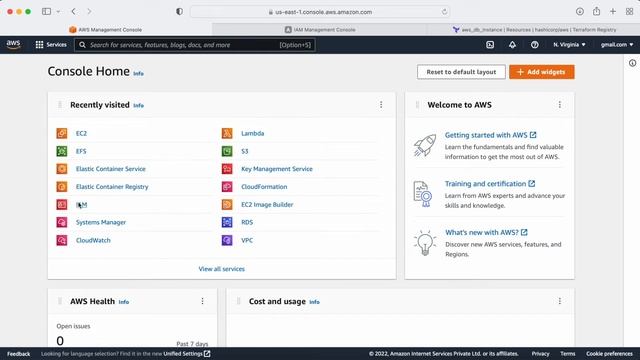
Task: Click the Feedback link in footer
Action: [x=18, y=354]
